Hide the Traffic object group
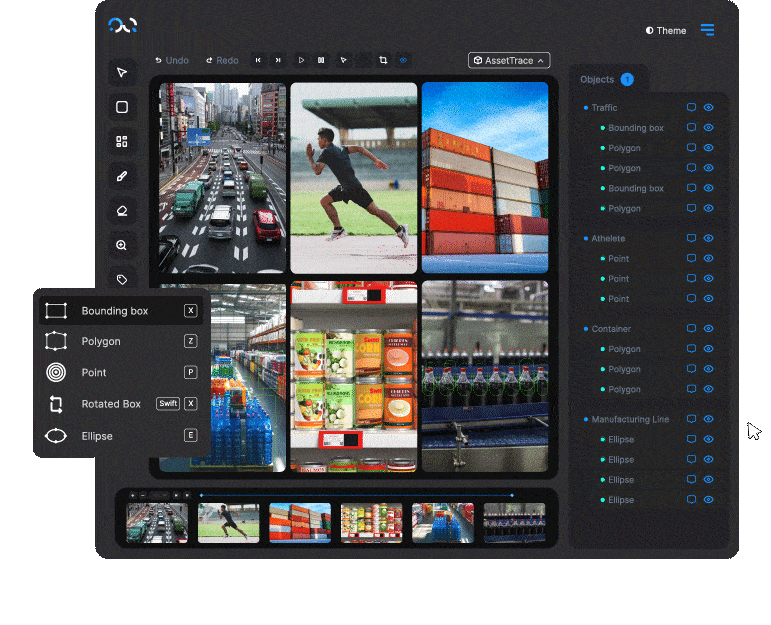This screenshot has width=771, height=625. pos(708,107)
